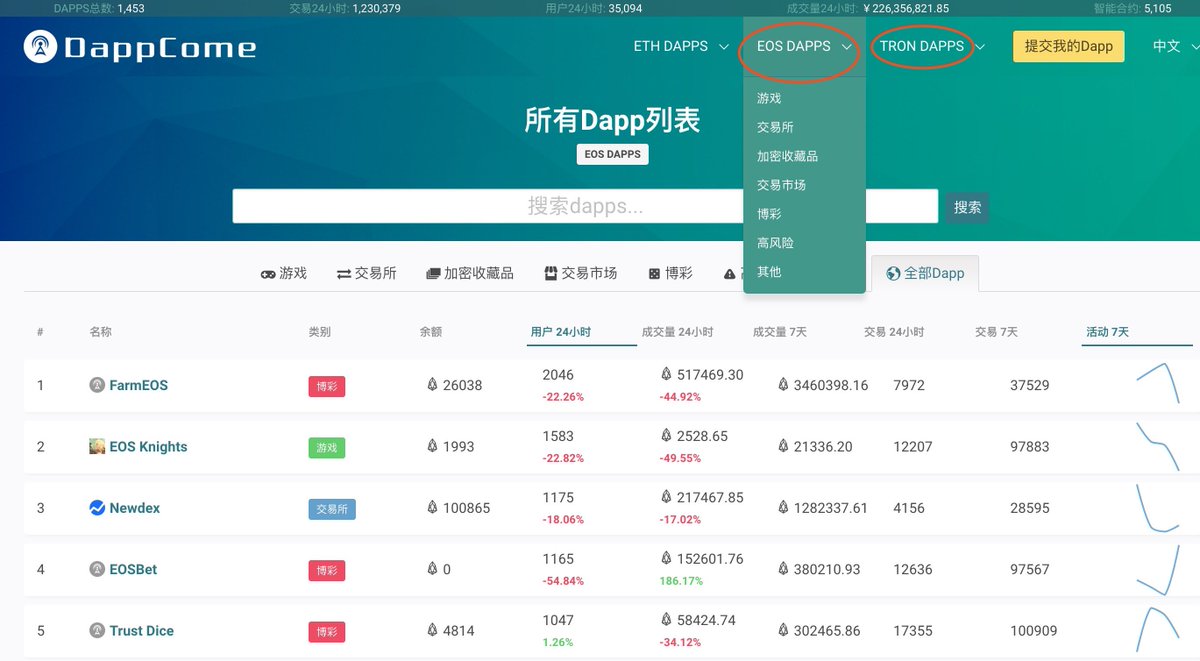Viewport: 1200px width, 661px height.
Task: Click the chevron next to ETH DAPPS
Action: pos(724,47)
